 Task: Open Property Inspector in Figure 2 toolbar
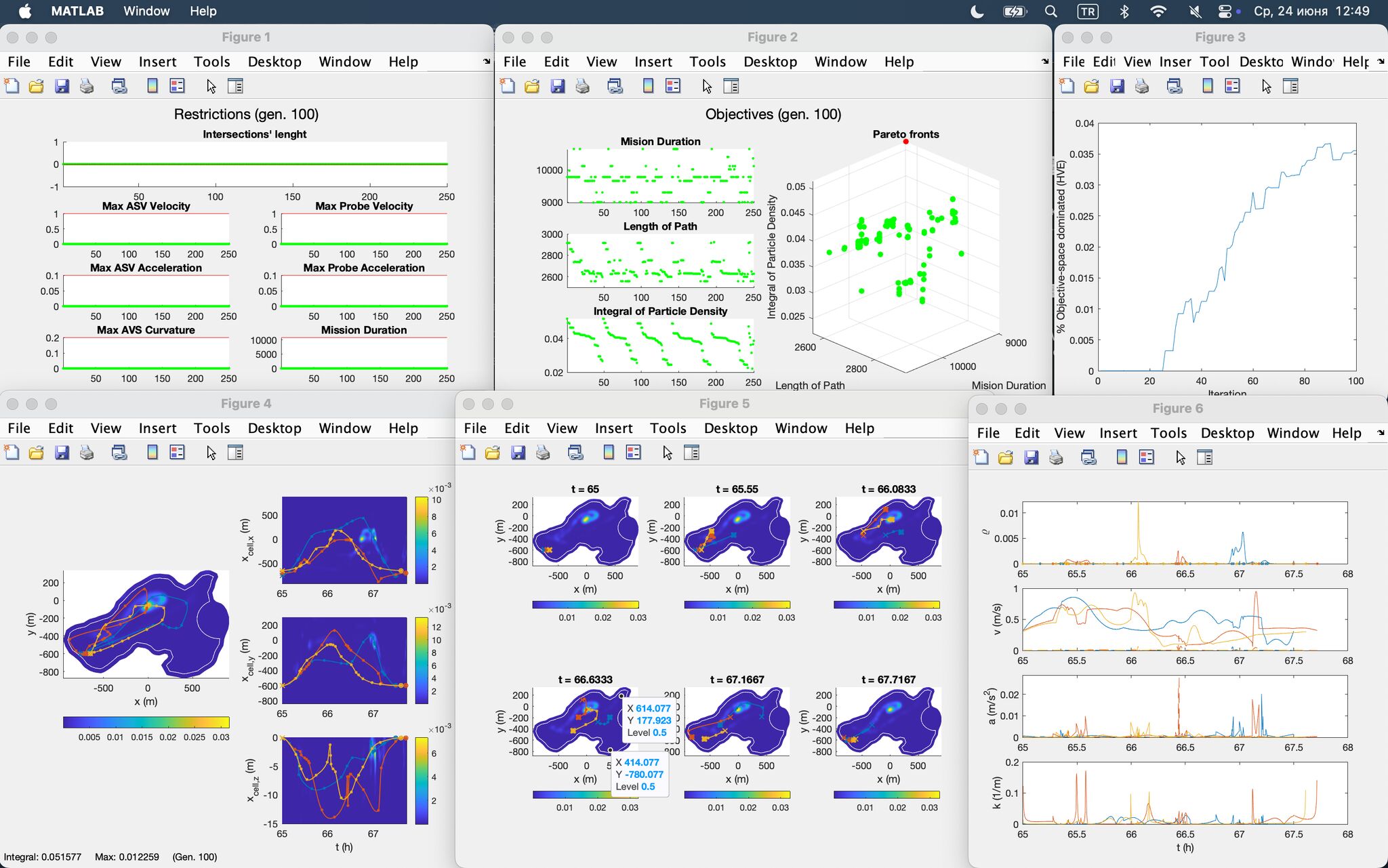coord(731,86)
